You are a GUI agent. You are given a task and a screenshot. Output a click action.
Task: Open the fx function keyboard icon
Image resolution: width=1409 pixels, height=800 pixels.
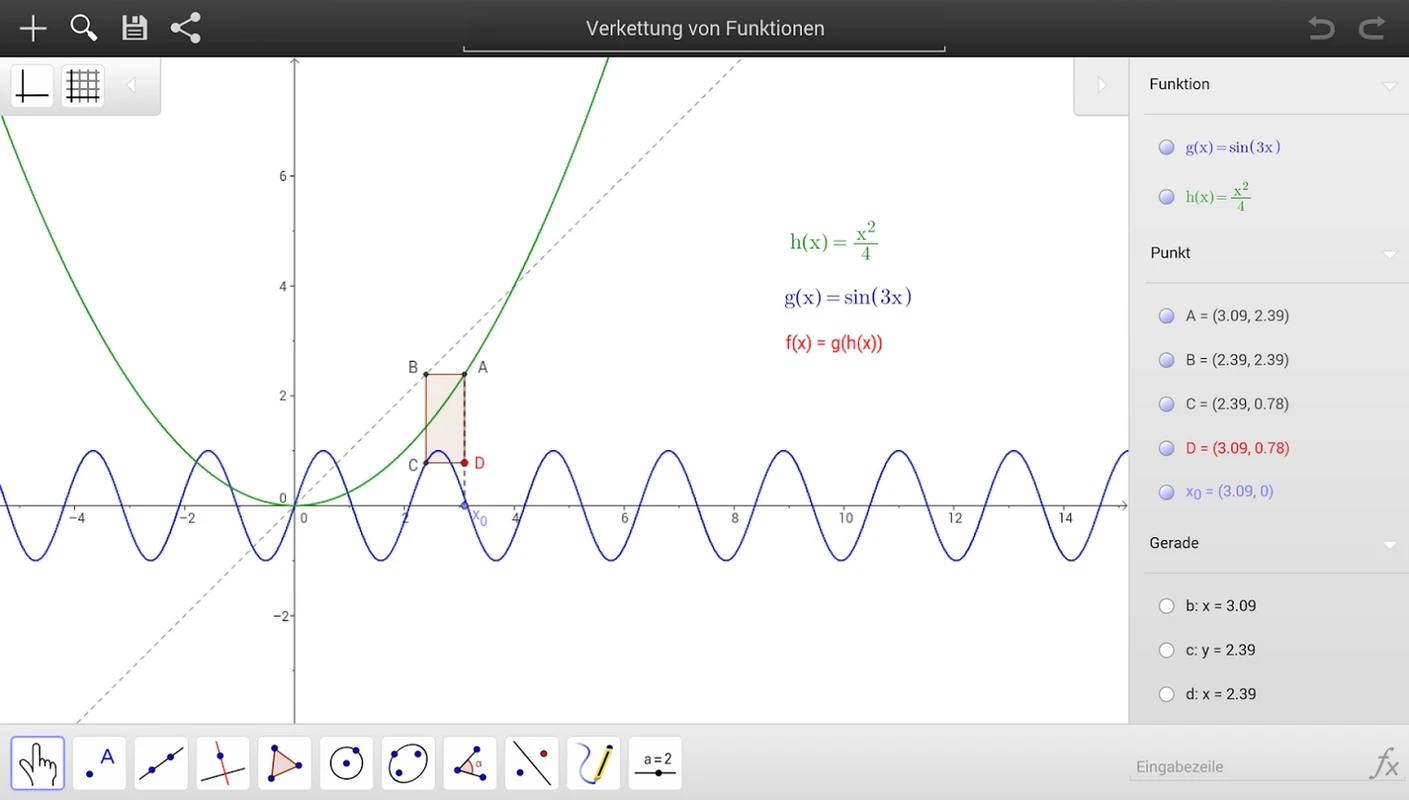[x=1384, y=765]
